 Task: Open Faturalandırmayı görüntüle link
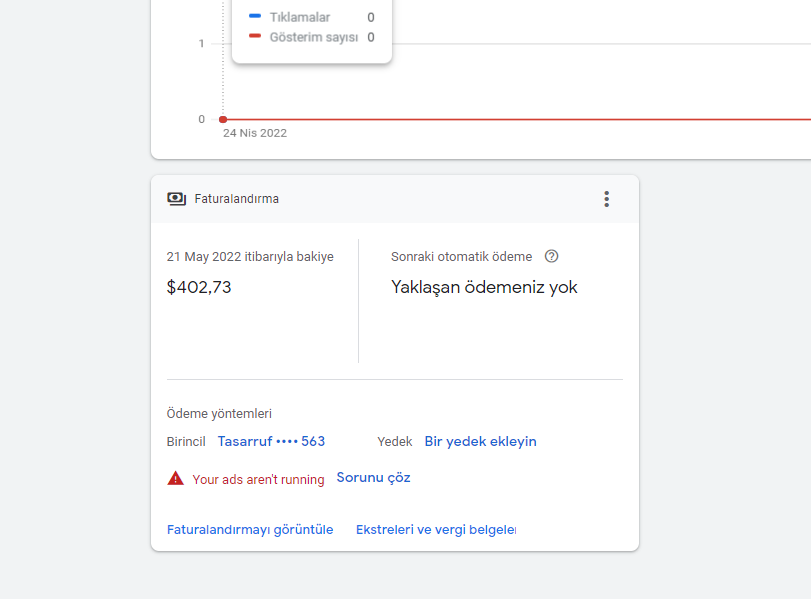click(250, 529)
